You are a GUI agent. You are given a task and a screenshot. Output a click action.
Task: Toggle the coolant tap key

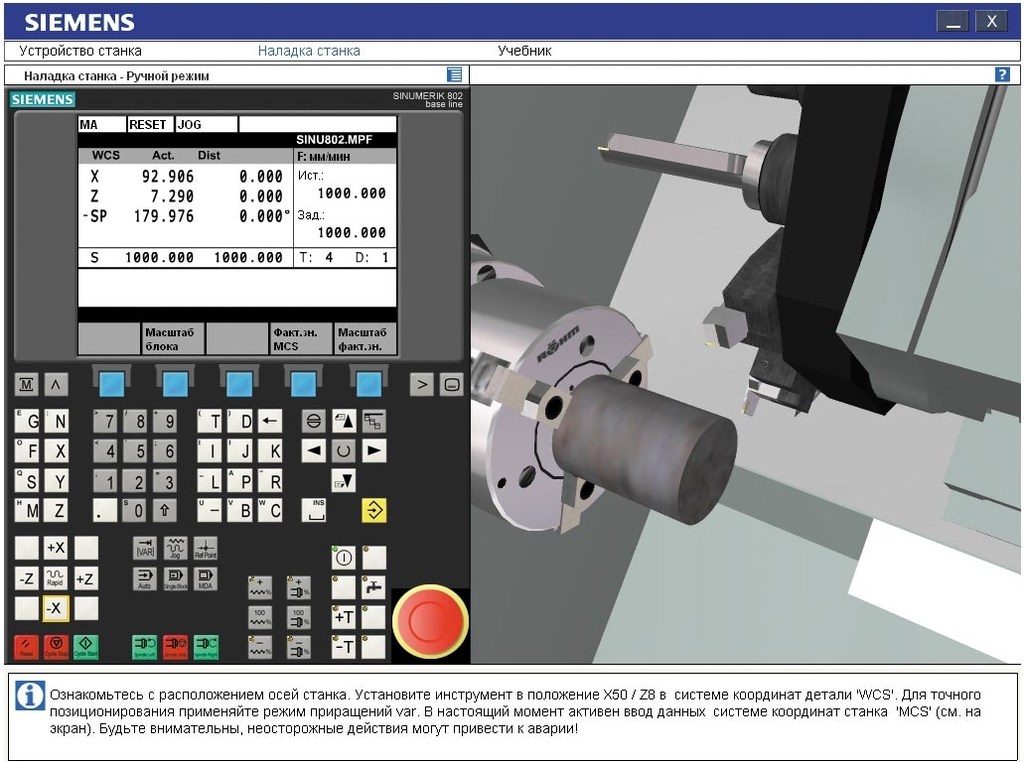(x=374, y=587)
